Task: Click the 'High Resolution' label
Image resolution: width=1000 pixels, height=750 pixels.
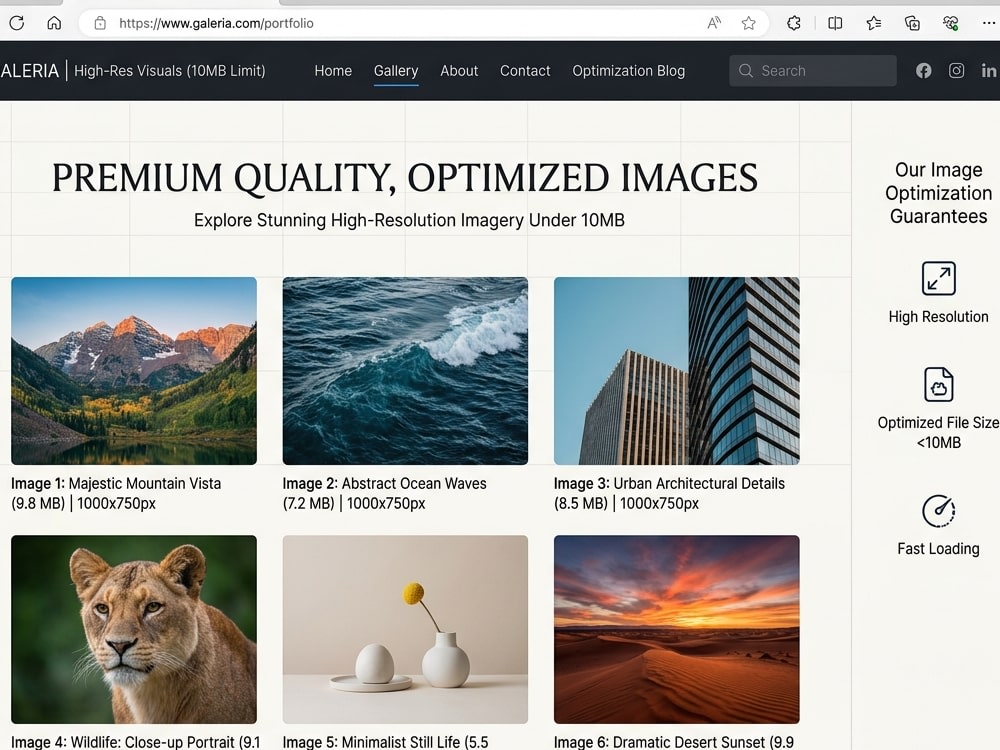Action: (x=939, y=316)
